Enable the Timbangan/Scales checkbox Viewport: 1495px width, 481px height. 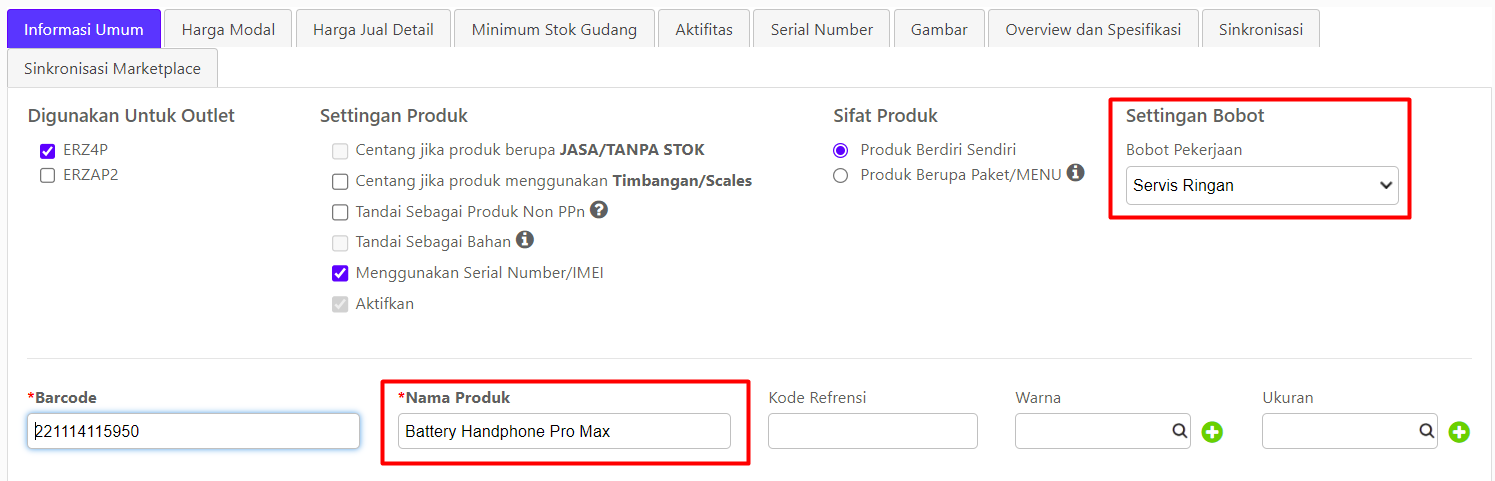(340, 181)
